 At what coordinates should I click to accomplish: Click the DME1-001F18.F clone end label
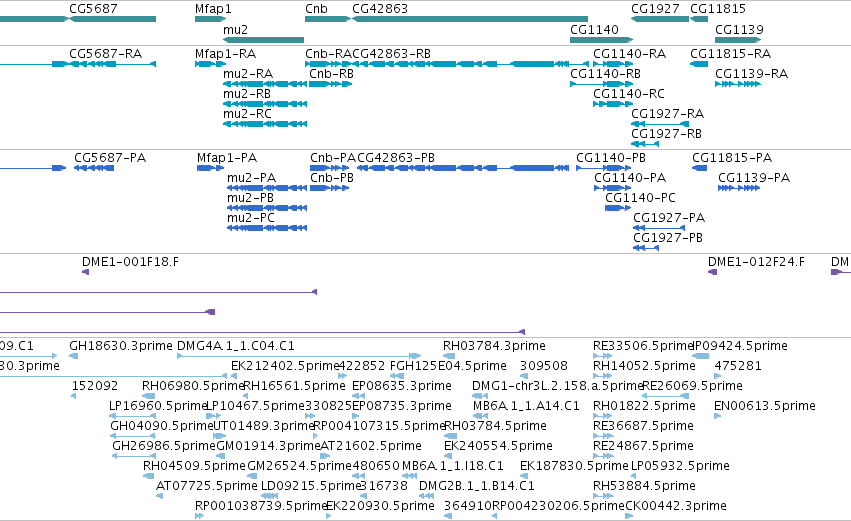point(130,262)
